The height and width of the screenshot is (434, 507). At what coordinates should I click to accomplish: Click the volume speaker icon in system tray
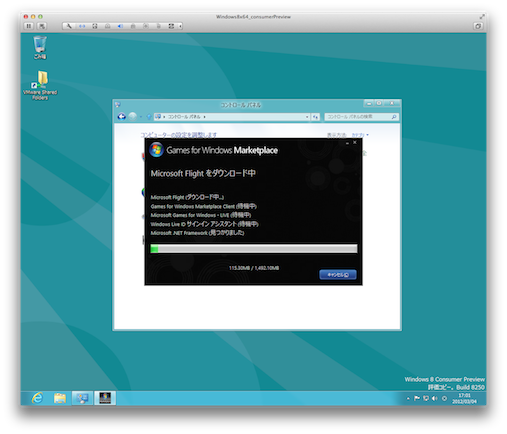[x=435, y=398]
